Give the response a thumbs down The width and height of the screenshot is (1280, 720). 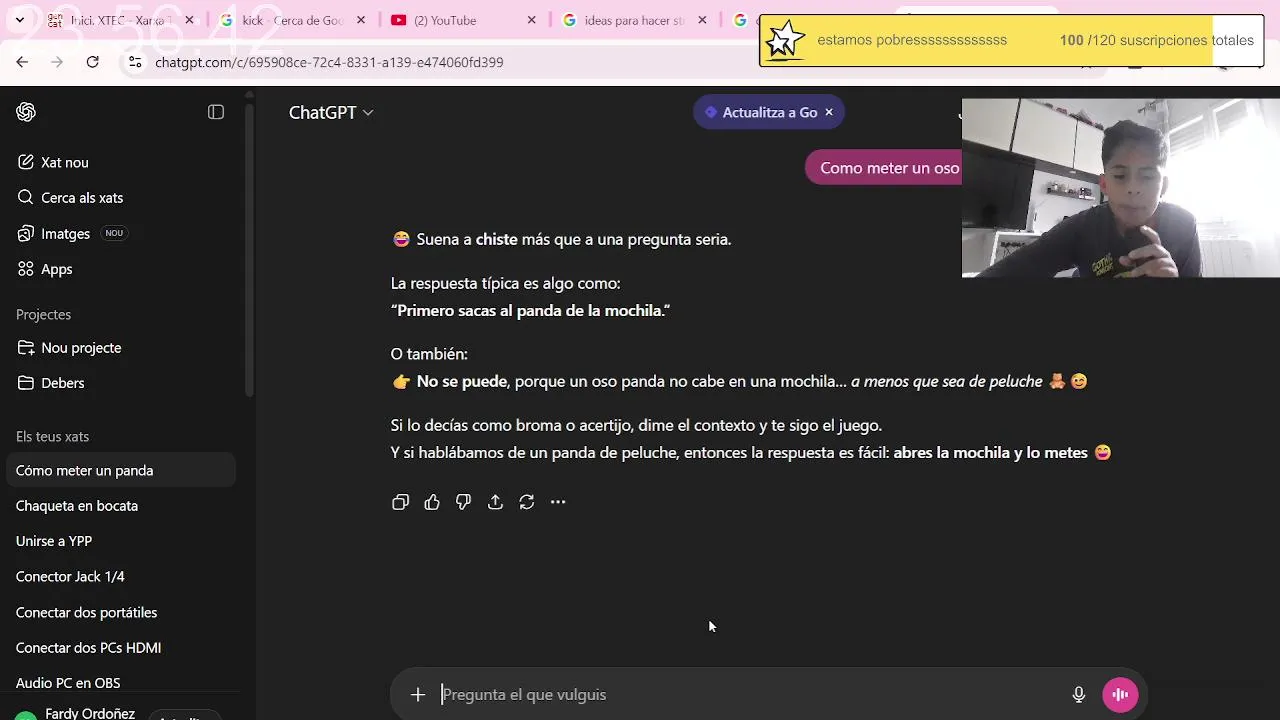[x=463, y=502]
